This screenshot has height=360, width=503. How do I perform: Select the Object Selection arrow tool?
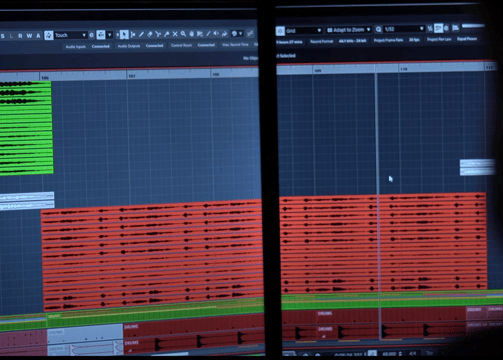point(124,35)
